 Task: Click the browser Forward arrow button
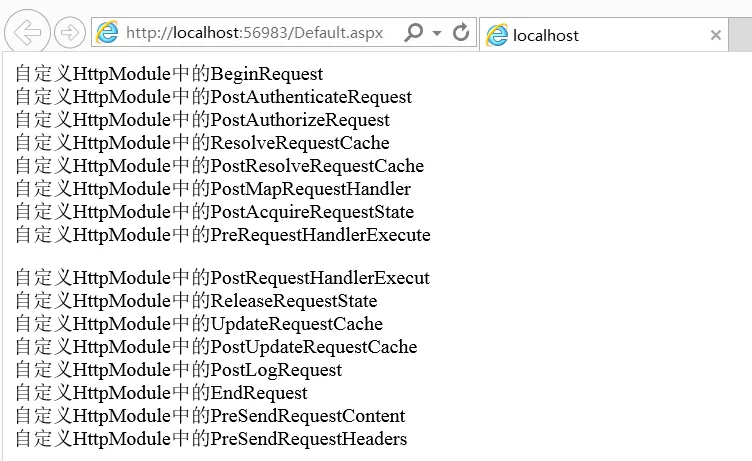click(x=70, y=33)
